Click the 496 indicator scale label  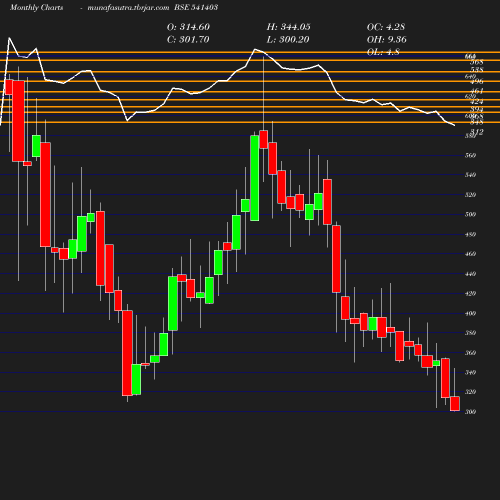pyautogui.click(x=477, y=81)
